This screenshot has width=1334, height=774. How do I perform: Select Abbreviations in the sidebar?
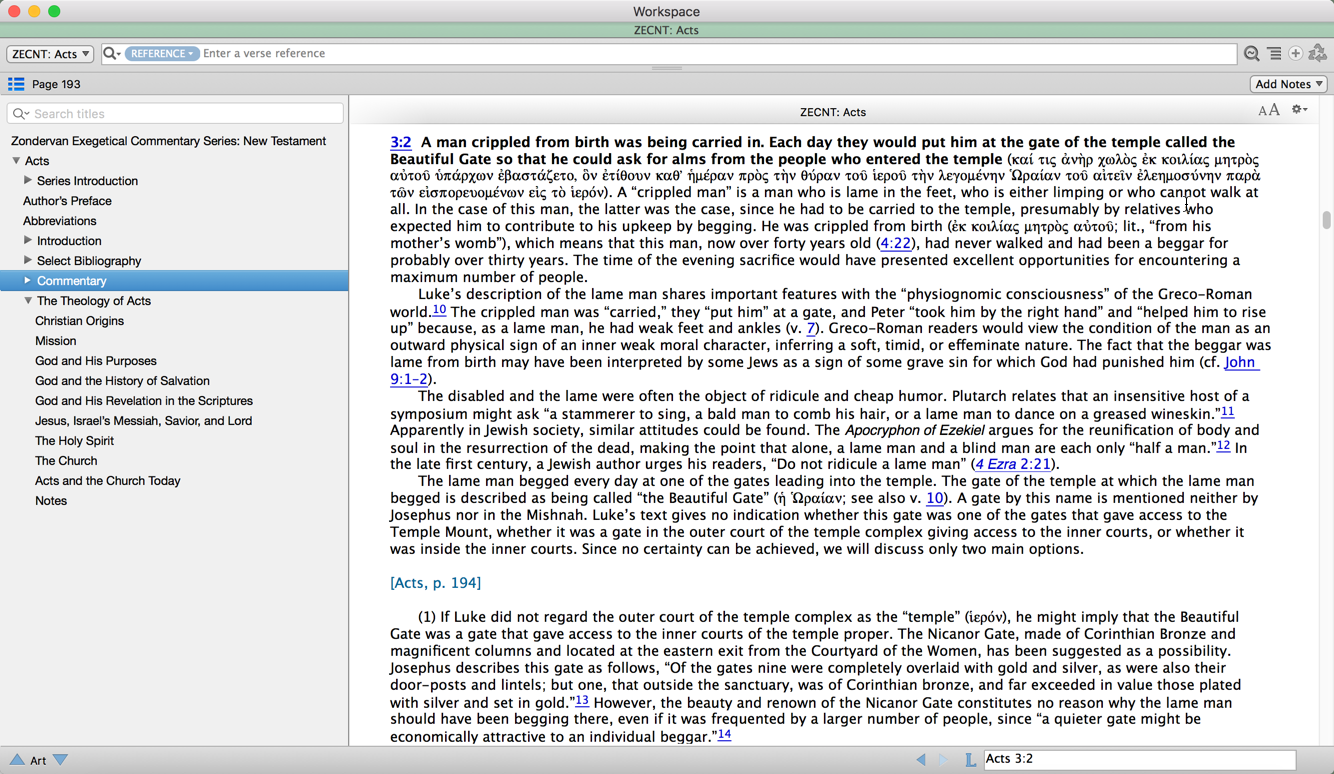click(x=60, y=221)
